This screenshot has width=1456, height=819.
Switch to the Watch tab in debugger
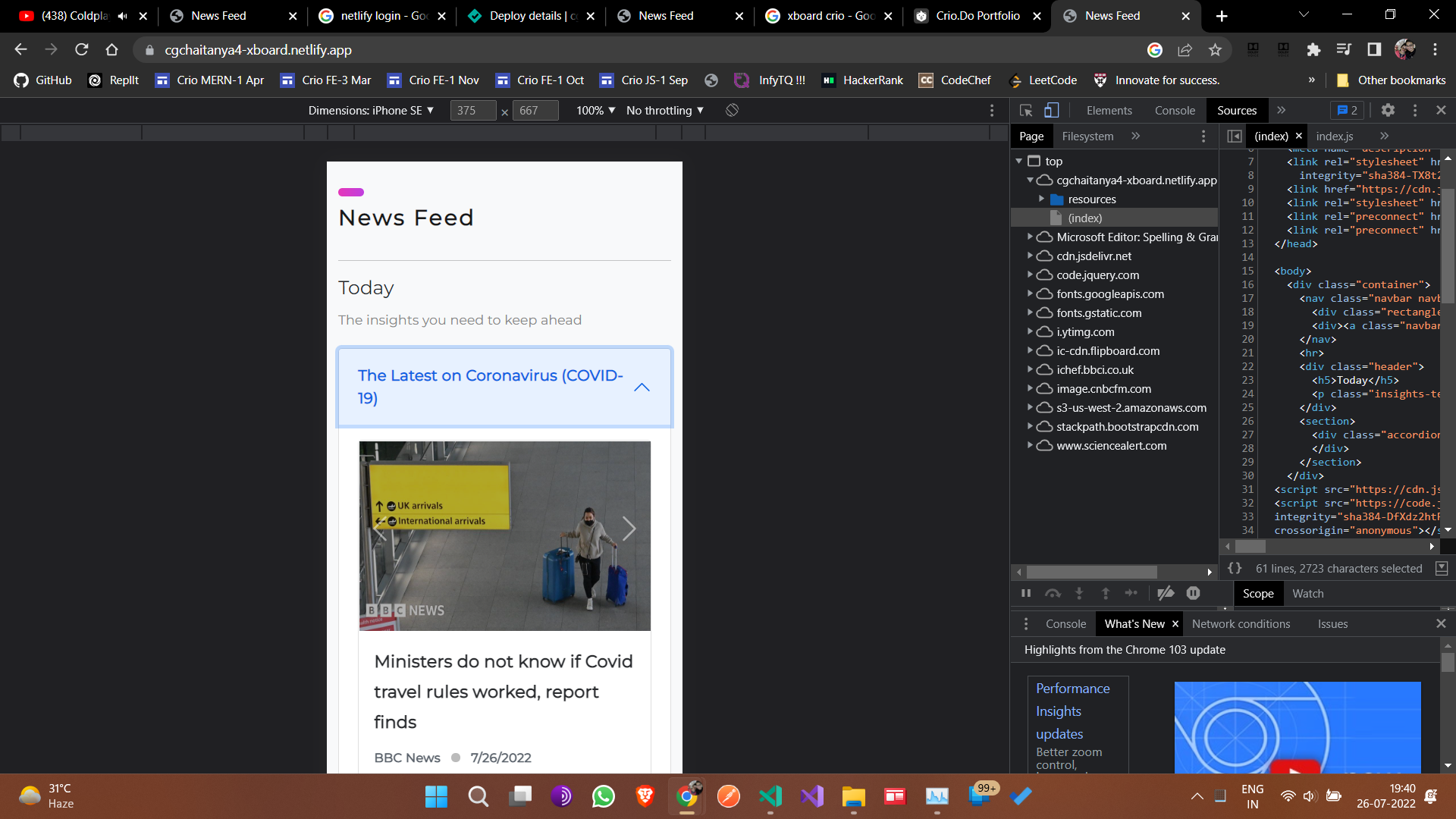click(x=1308, y=593)
